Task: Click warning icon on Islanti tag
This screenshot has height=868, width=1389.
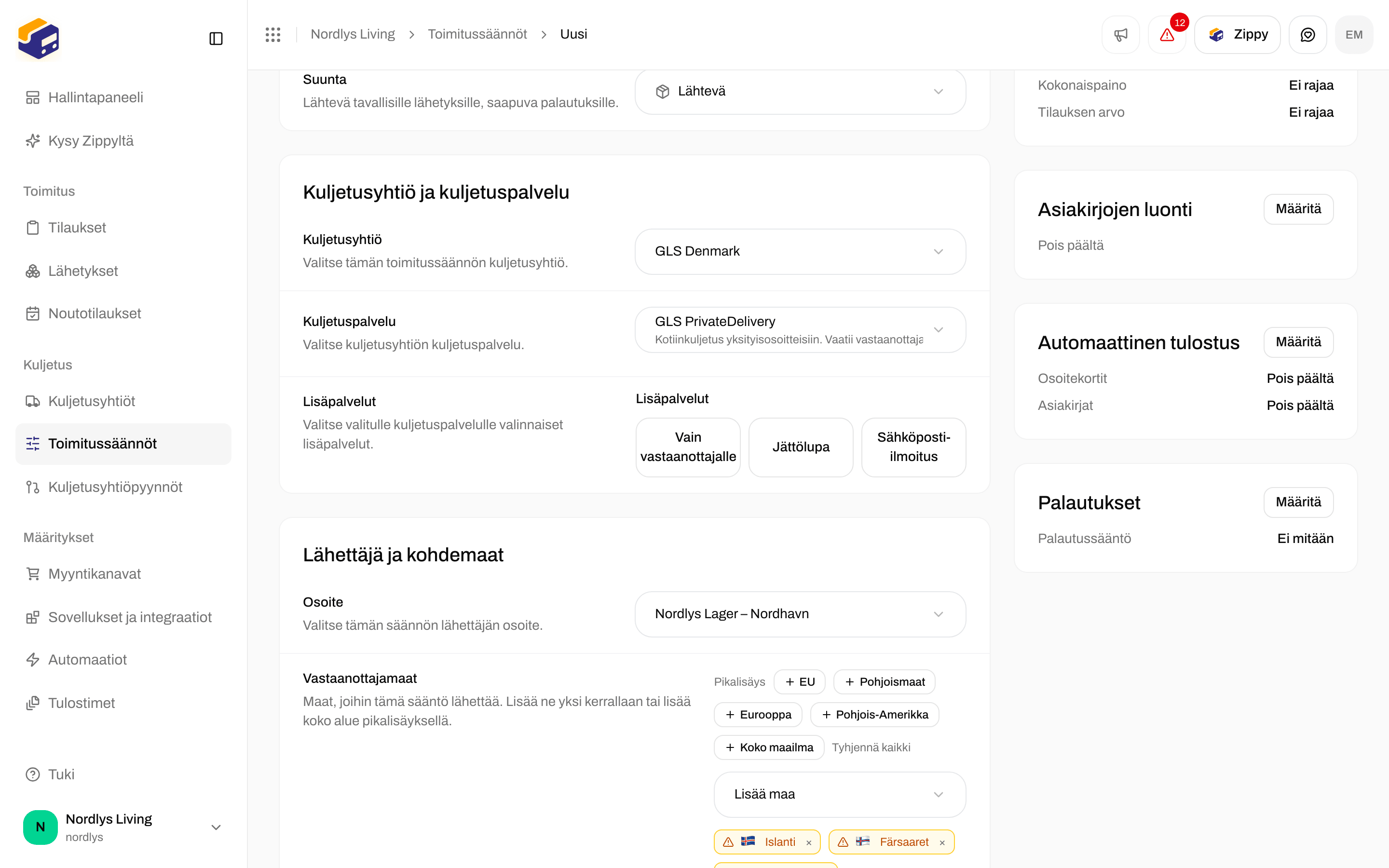Action: tap(728, 842)
